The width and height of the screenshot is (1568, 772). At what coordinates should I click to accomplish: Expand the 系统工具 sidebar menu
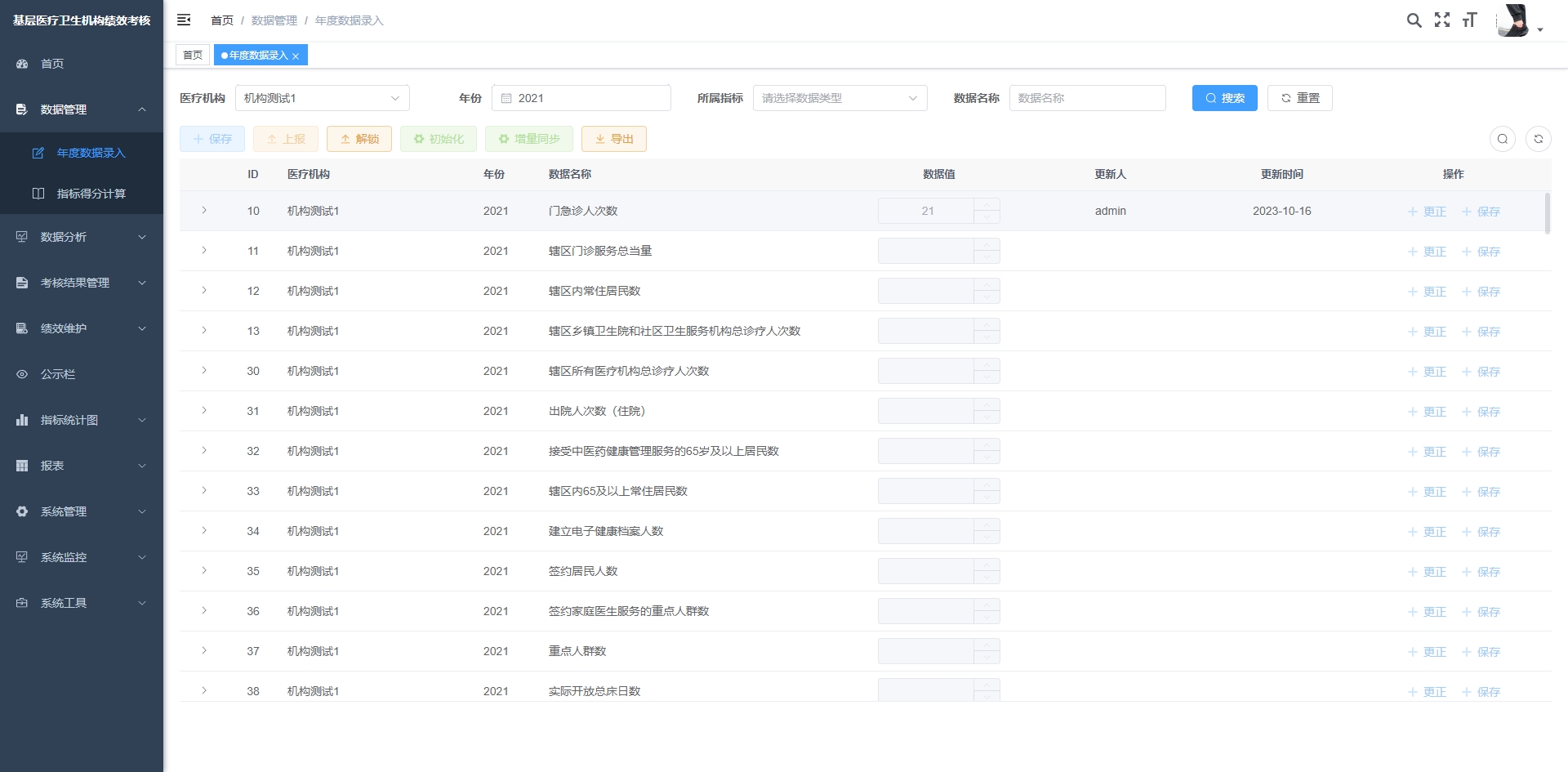82,603
